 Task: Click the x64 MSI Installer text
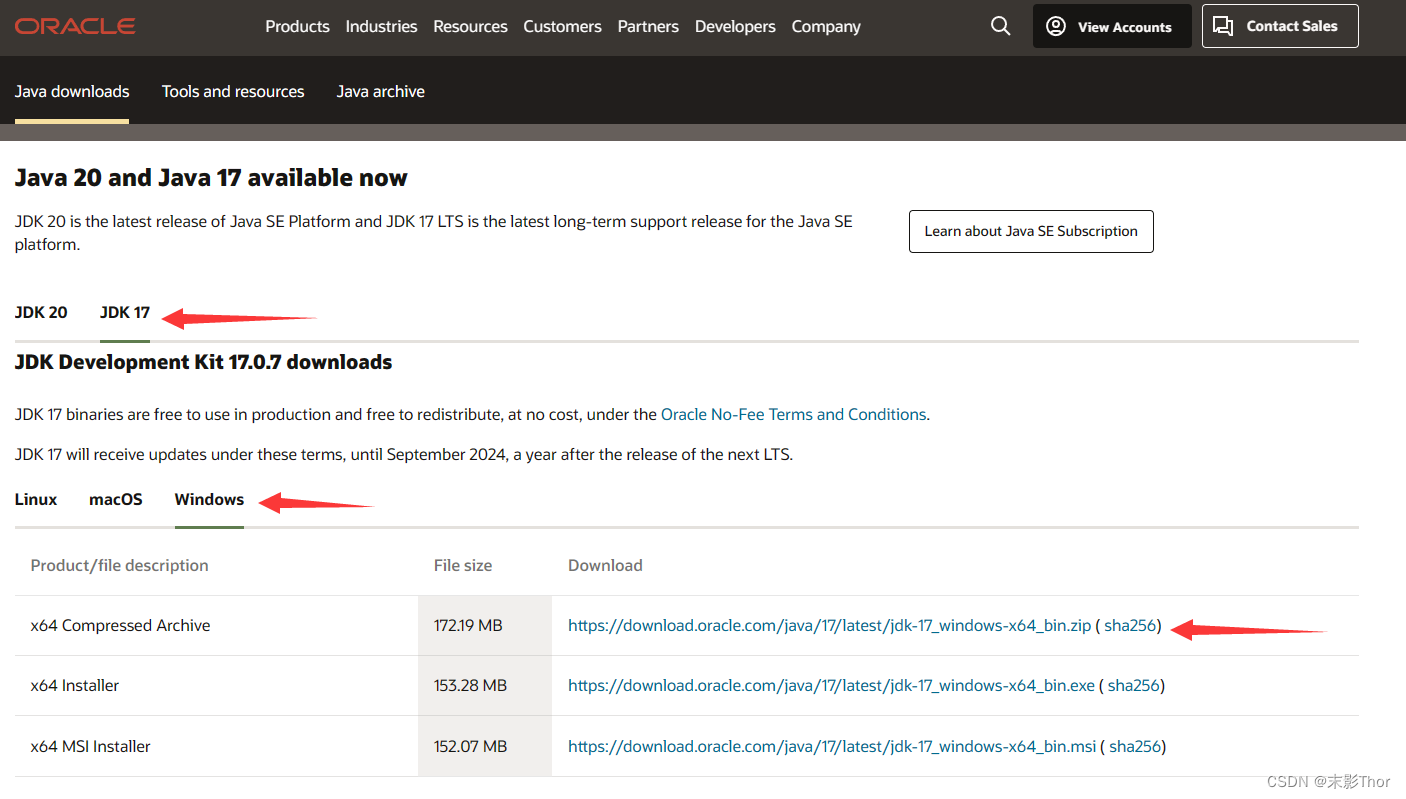(91, 746)
